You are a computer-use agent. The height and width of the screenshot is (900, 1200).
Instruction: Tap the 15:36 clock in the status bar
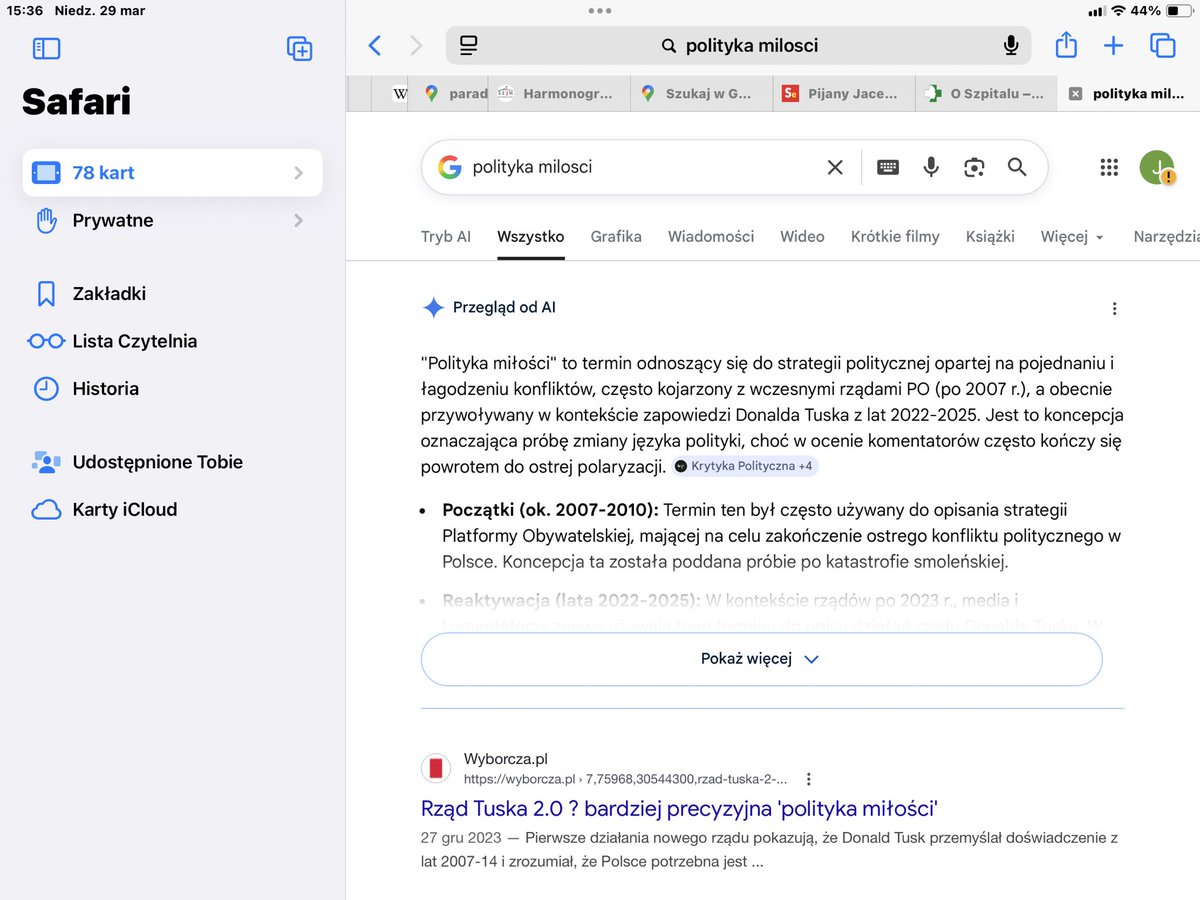[24, 11]
